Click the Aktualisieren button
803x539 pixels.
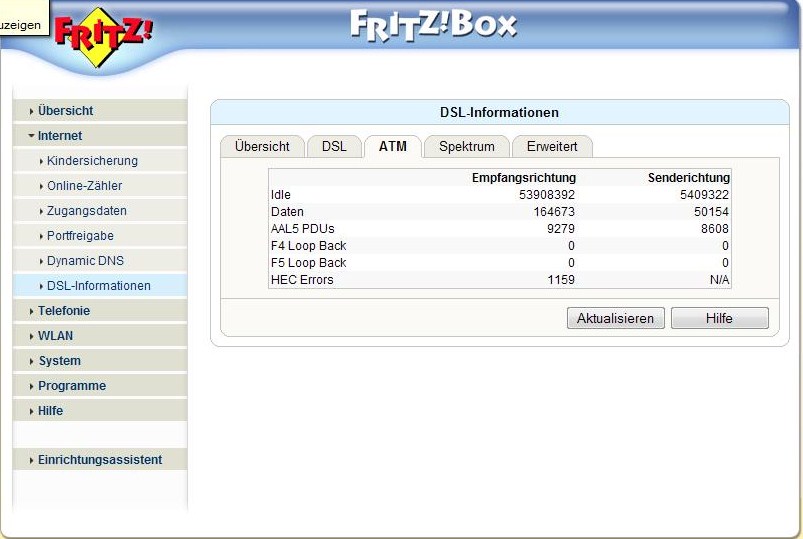click(616, 318)
